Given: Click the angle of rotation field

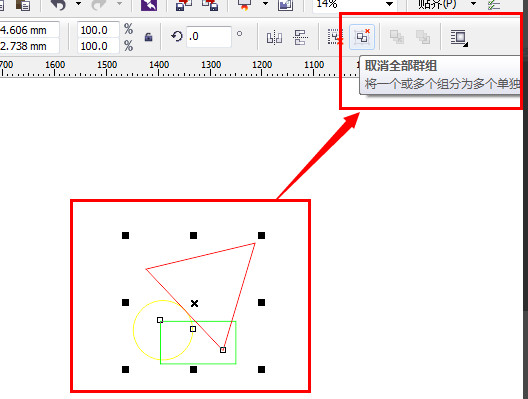Looking at the screenshot, I should click(x=208, y=36).
